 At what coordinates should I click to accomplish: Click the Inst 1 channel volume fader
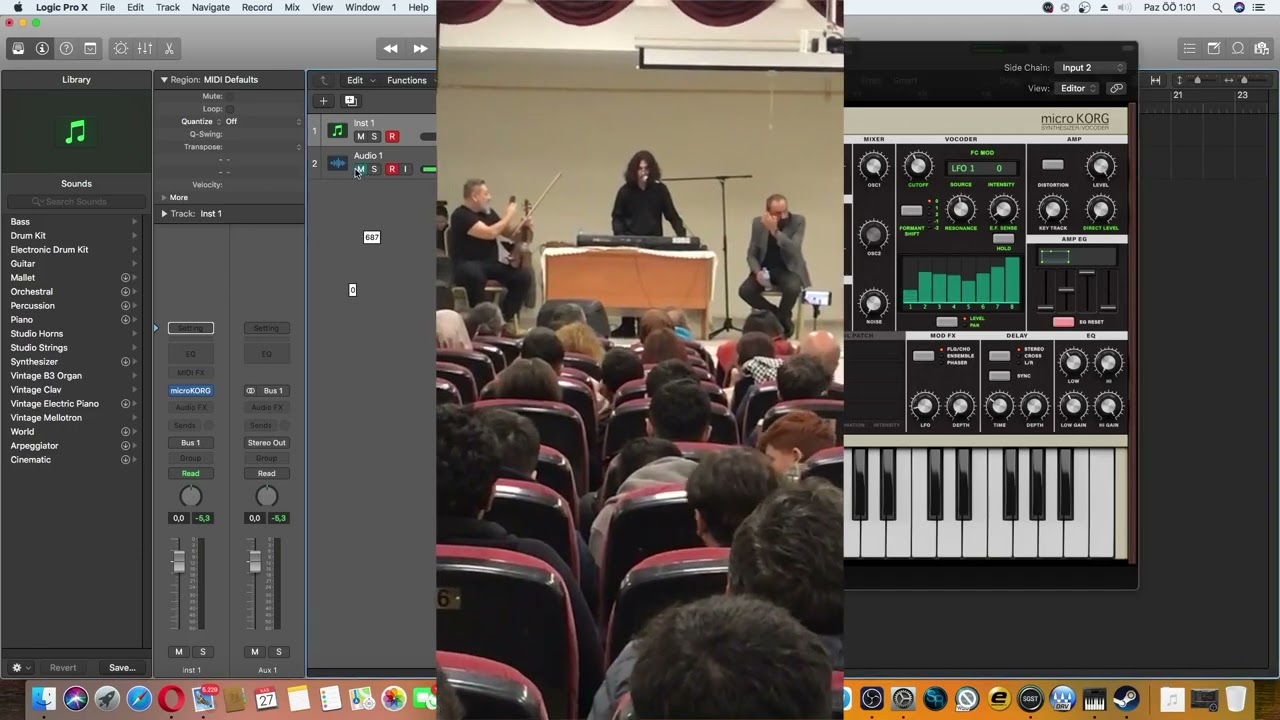click(179, 563)
